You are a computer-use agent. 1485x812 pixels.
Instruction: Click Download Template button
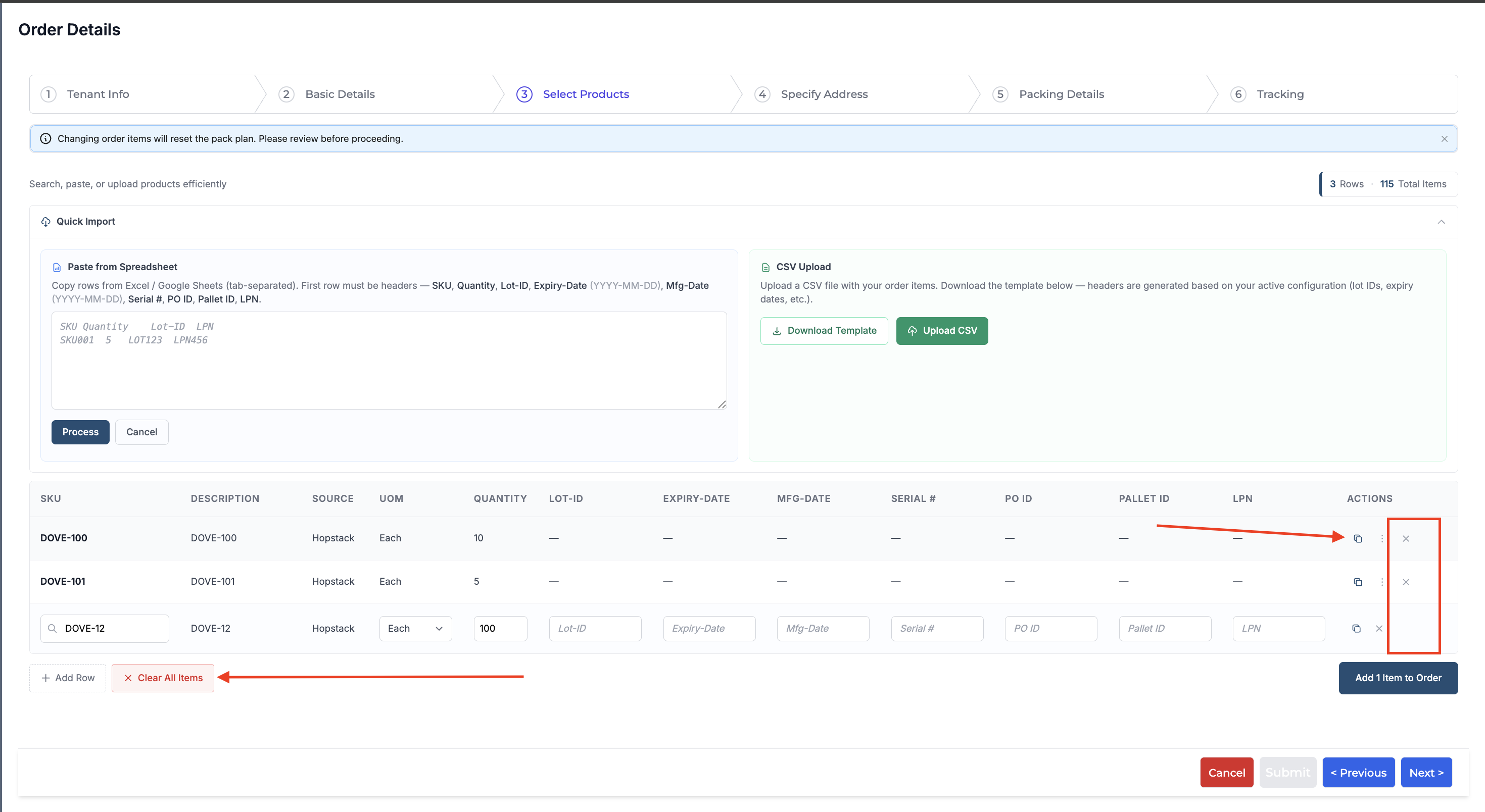point(824,331)
